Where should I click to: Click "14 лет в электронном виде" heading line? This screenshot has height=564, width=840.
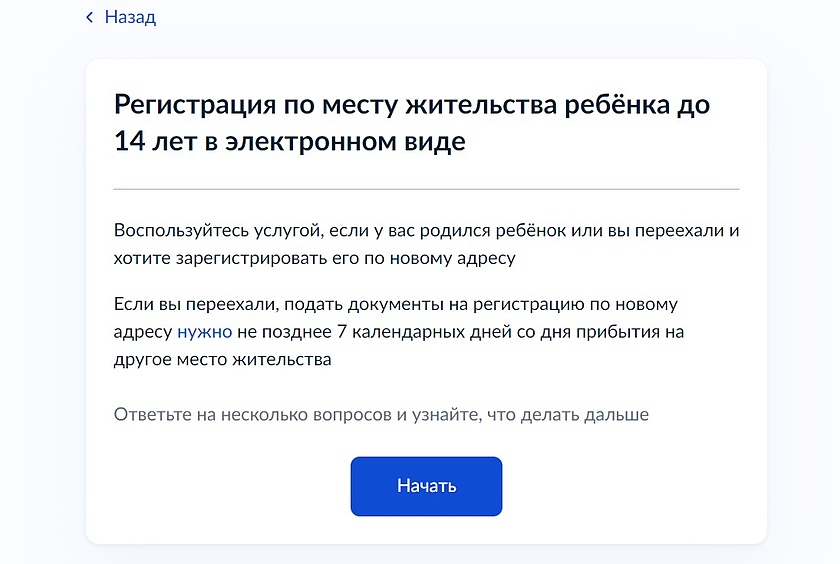pyautogui.click(x=290, y=141)
